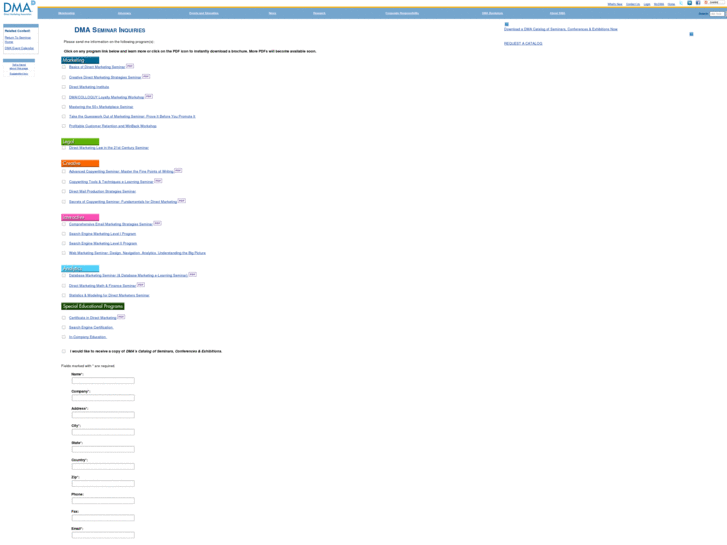Check Search Engine Marketing Level I box

(64, 234)
